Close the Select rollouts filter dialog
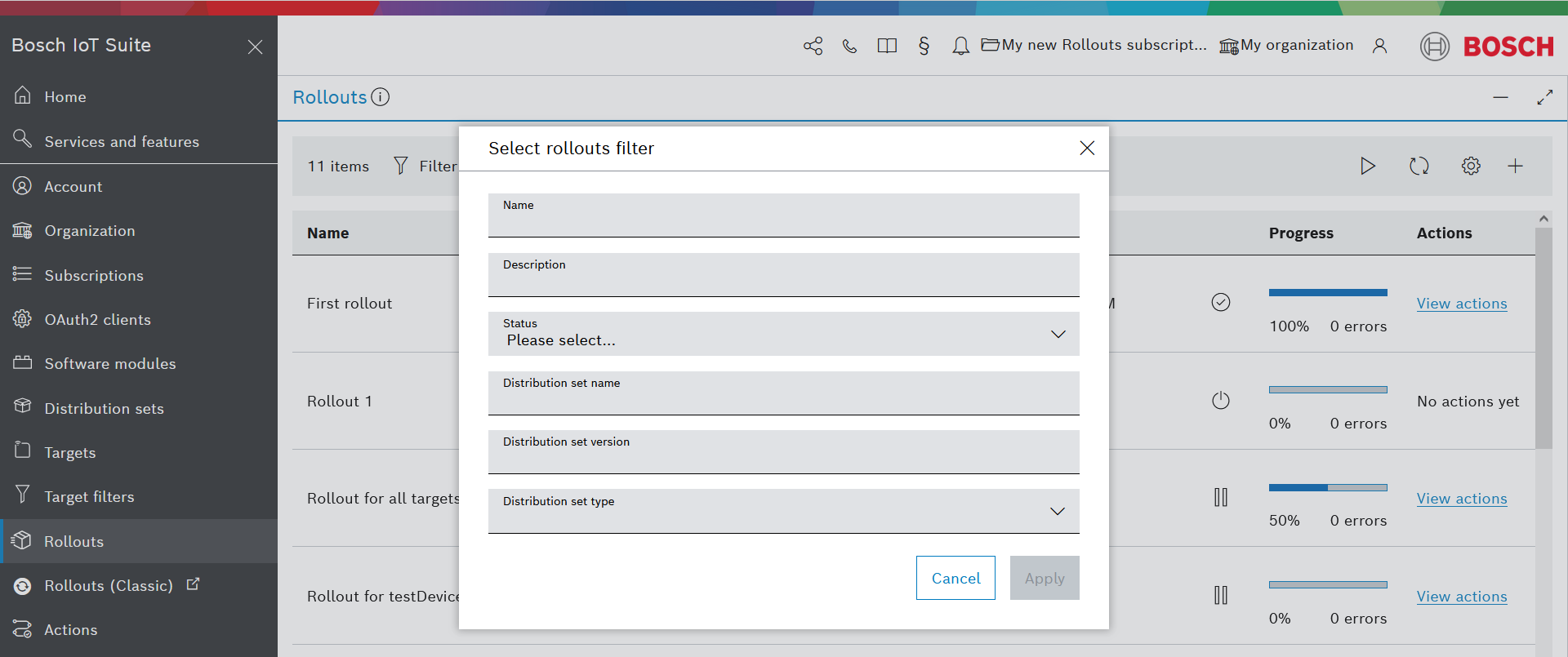Viewport: 1568px width, 657px height. (x=1086, y=148)
